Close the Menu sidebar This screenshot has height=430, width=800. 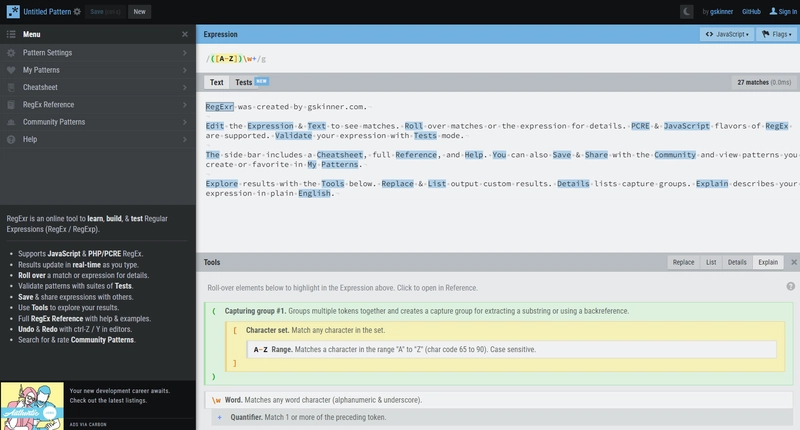pyautogui.click(x=185, y=34)
